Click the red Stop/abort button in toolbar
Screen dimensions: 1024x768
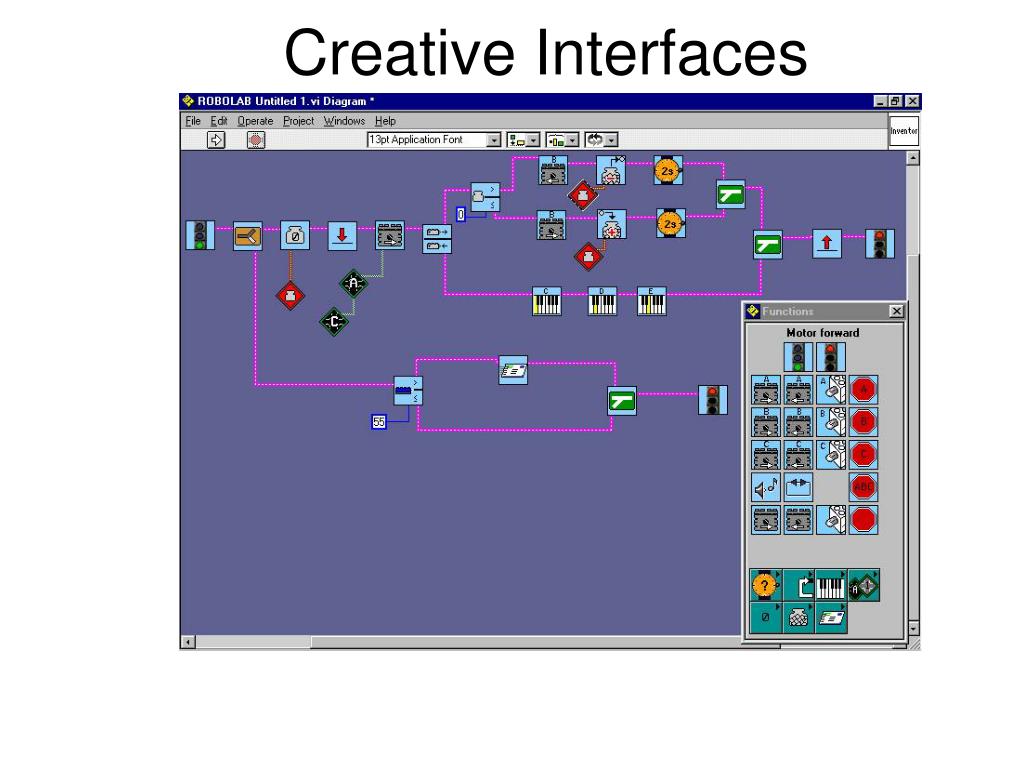click(256, 140)
